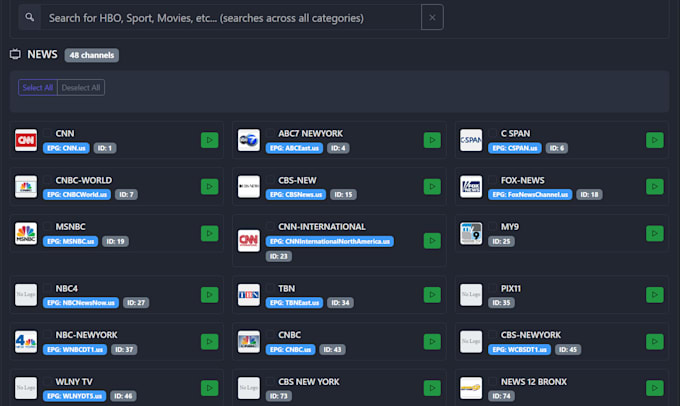Click the MY9 channel logo
The image size is (680, 406).
pos(471,233)
